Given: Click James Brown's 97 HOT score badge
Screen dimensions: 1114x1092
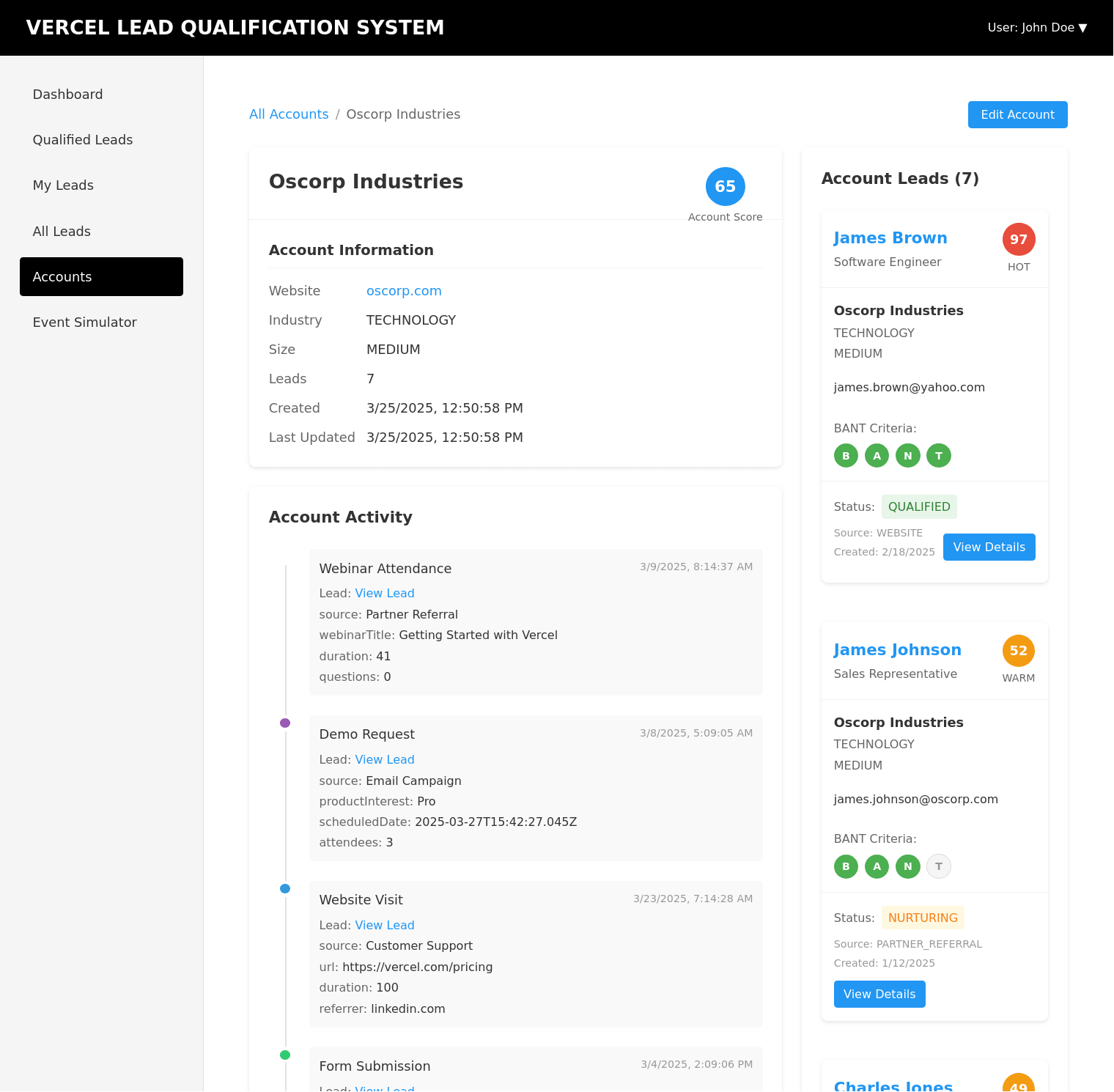Looking at the screenshot, I should tap(1019, 240).
